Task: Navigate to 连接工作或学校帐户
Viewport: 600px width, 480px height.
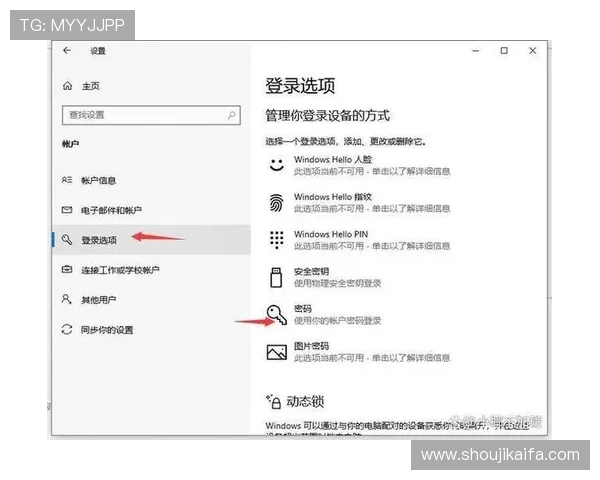Action: 120,270
